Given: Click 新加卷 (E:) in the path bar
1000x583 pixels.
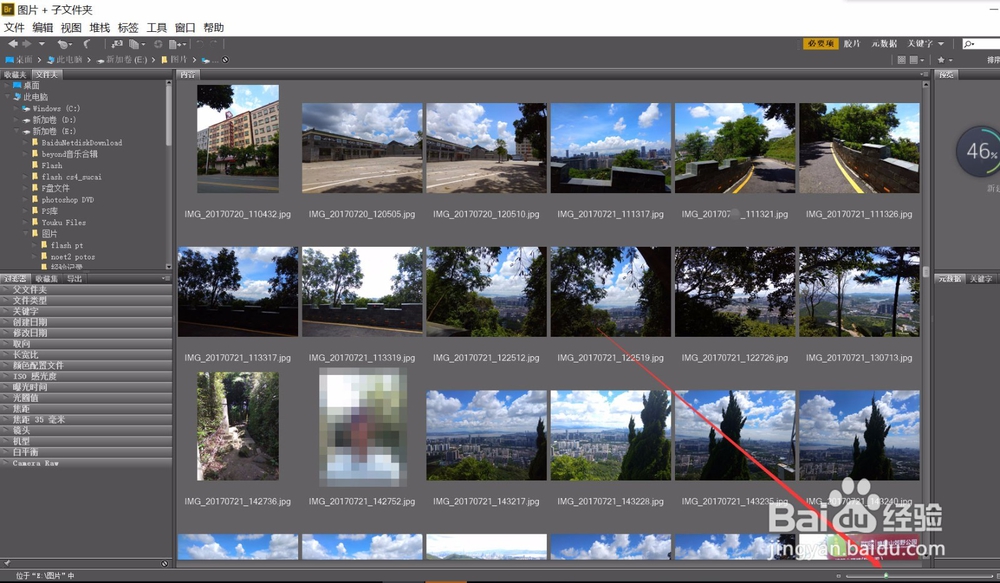Looking at the screenshot, I should tap(122, 60).
